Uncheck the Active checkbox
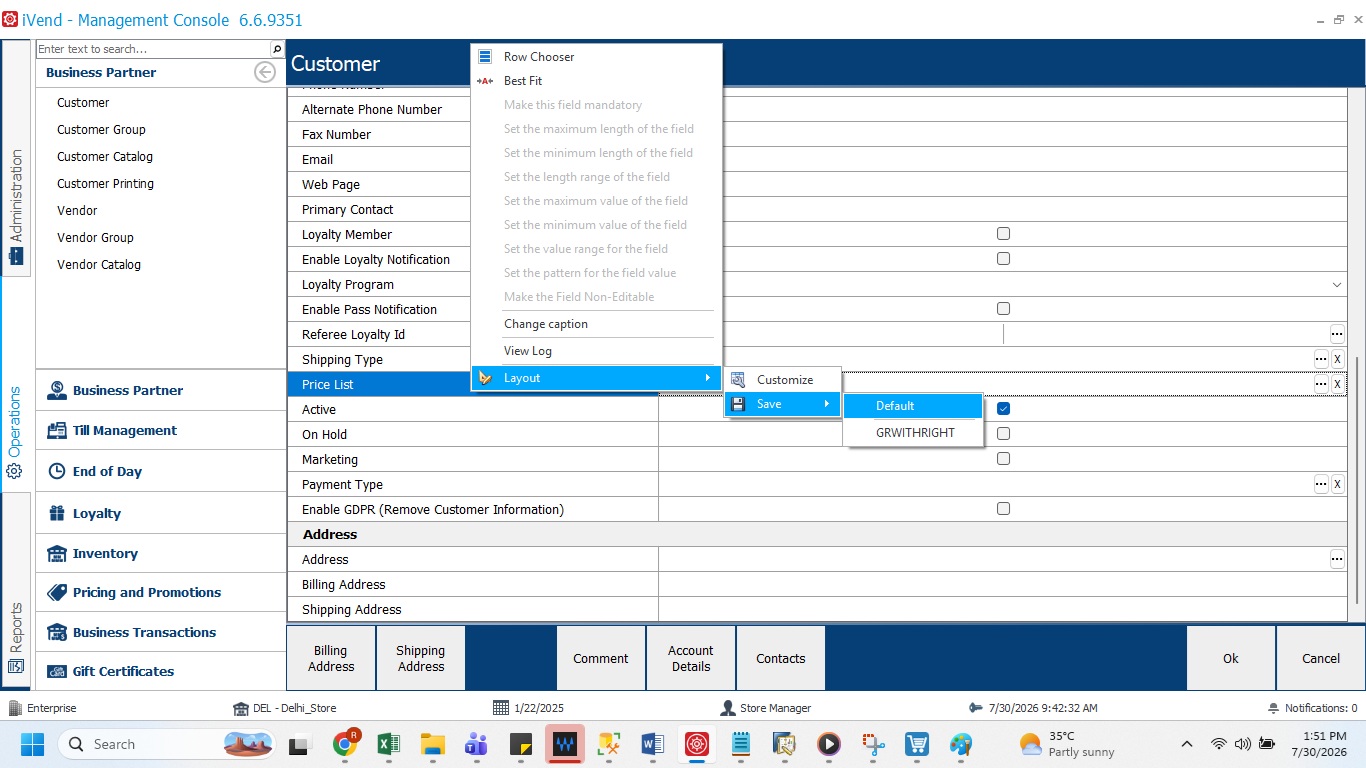The height and width of the screenshot is (768, 1366). tap(1003, 409)
